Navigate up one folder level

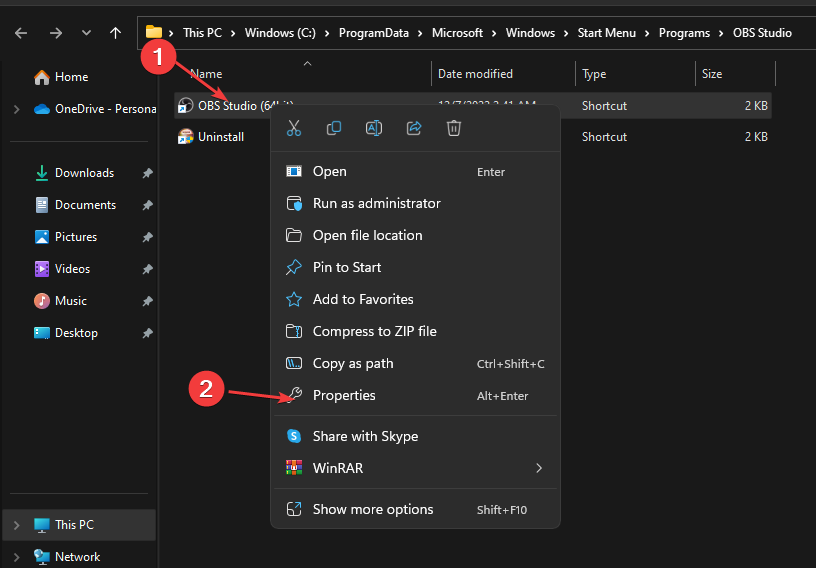[x=115, y=33]
